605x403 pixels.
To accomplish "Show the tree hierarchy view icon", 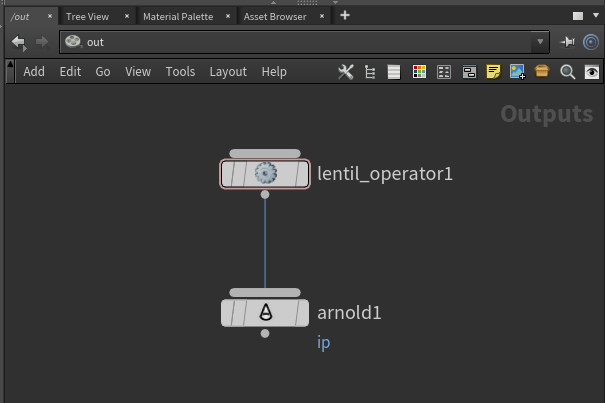I will click(370, 72).
